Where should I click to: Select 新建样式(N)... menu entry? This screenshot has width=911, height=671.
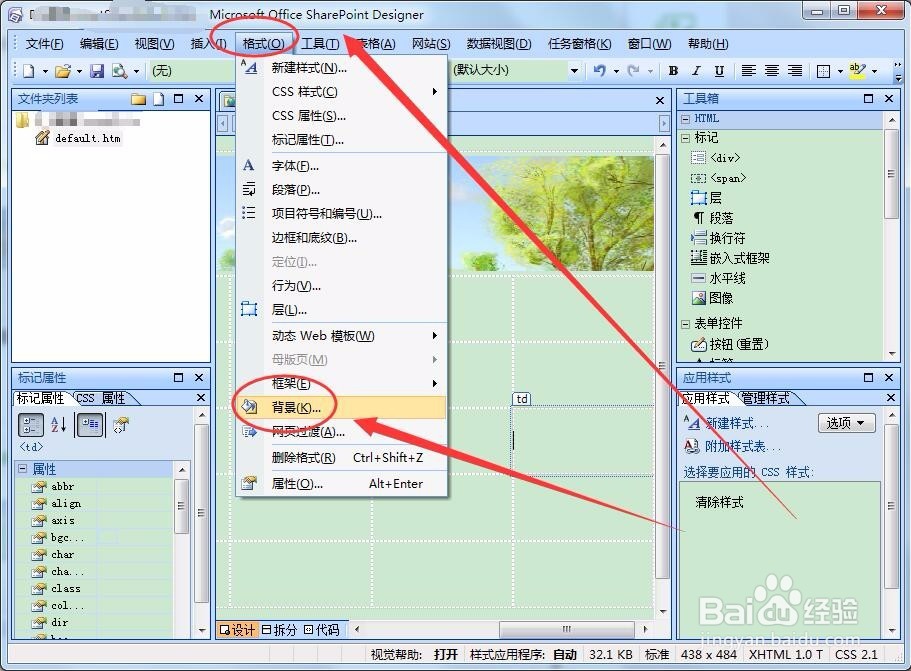pyautogui.click(x=342, y=68)
